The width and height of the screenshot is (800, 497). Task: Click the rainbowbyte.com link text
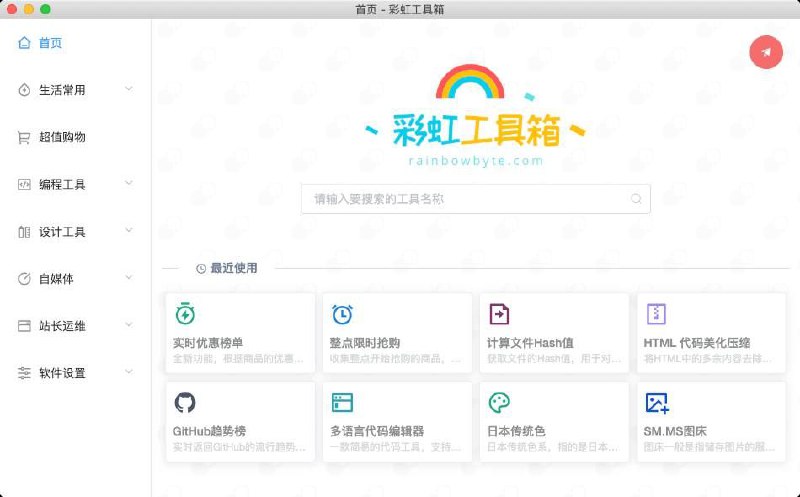pos(476,161)
